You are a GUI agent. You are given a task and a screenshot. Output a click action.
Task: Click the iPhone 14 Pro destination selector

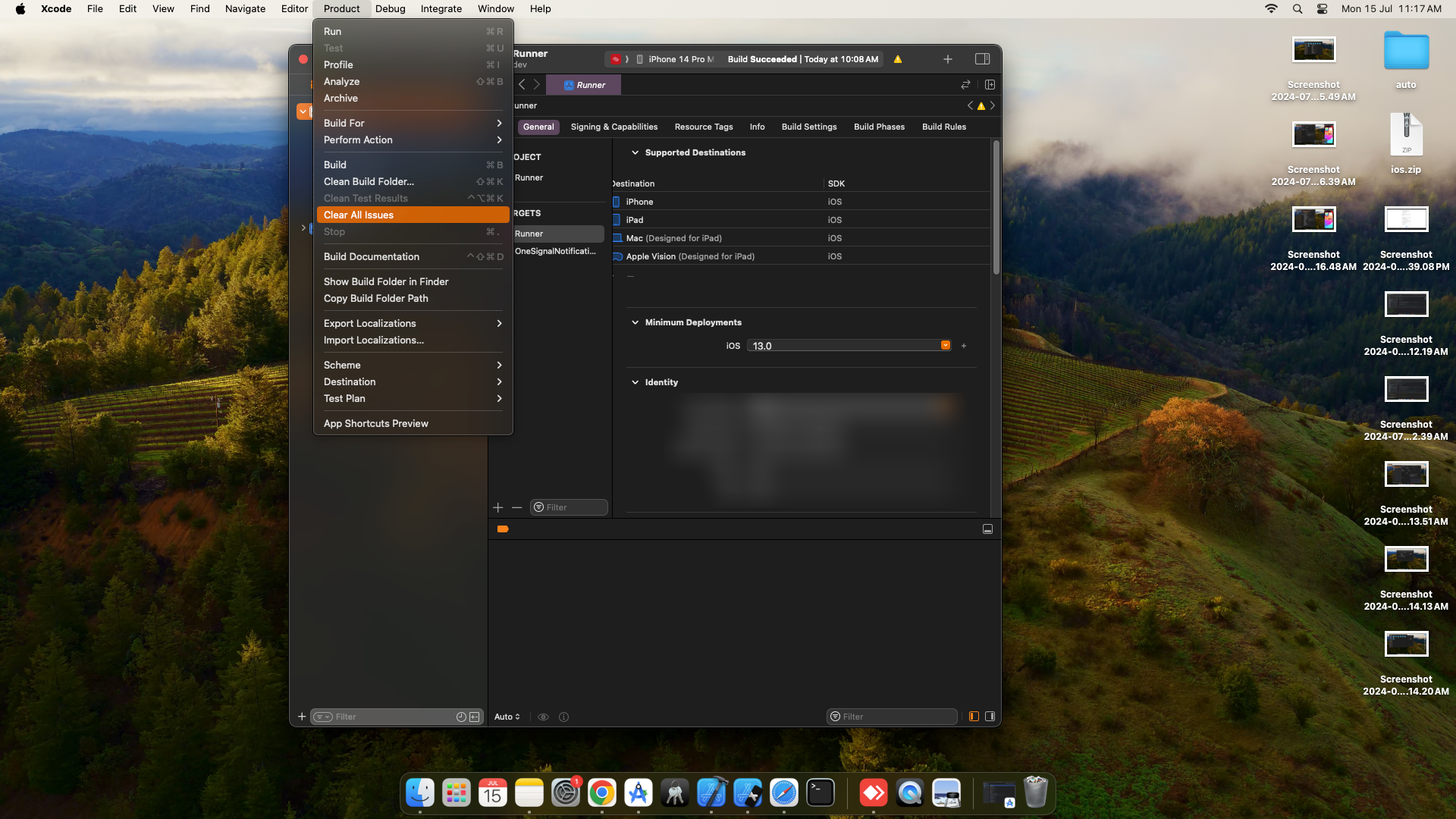pos(675,59)
